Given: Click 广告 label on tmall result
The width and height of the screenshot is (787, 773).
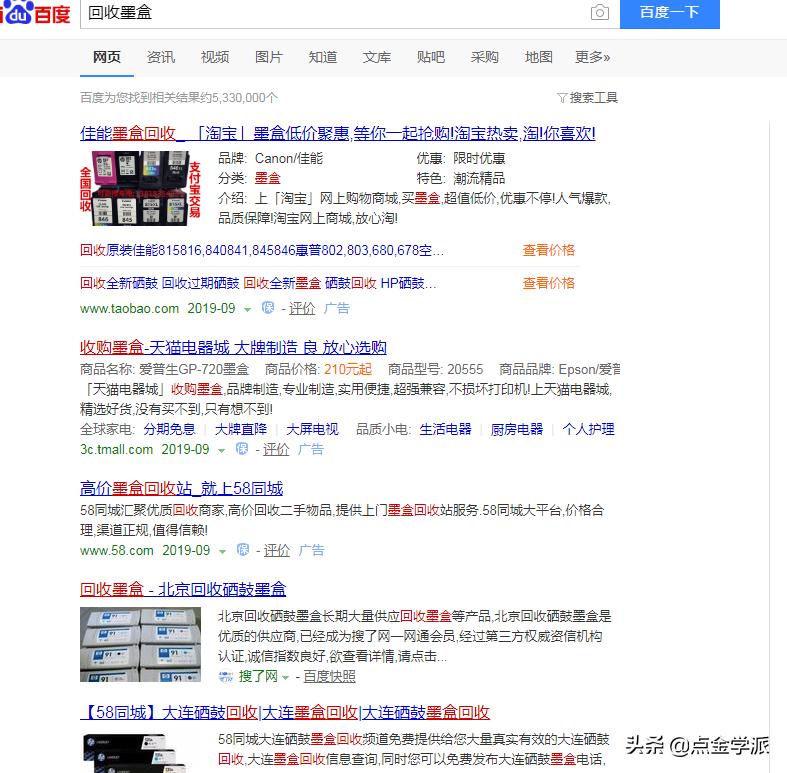Looking at the screenshot, I should tap(311, 449).
